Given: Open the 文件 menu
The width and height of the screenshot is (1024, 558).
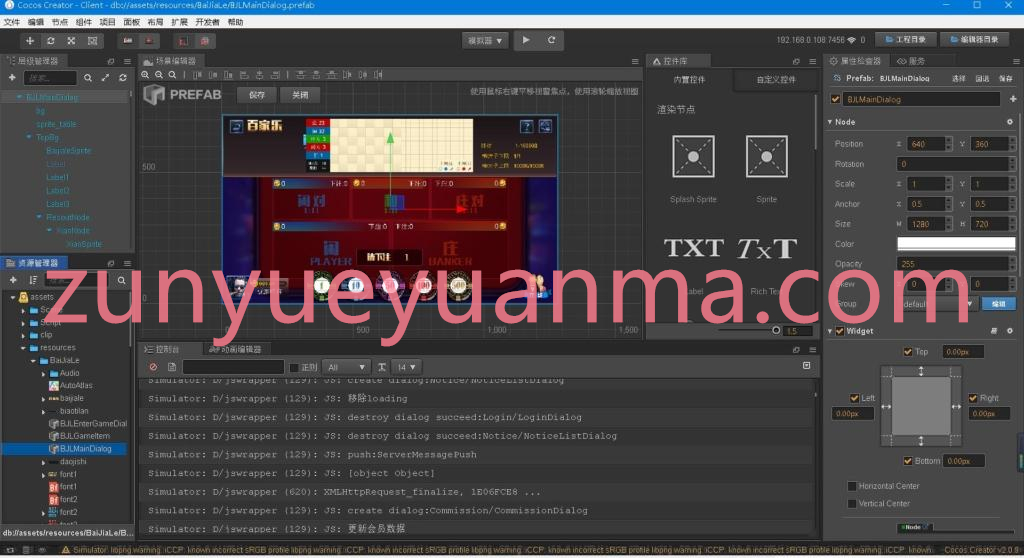Looking at the screenshot, I should 12,22.
